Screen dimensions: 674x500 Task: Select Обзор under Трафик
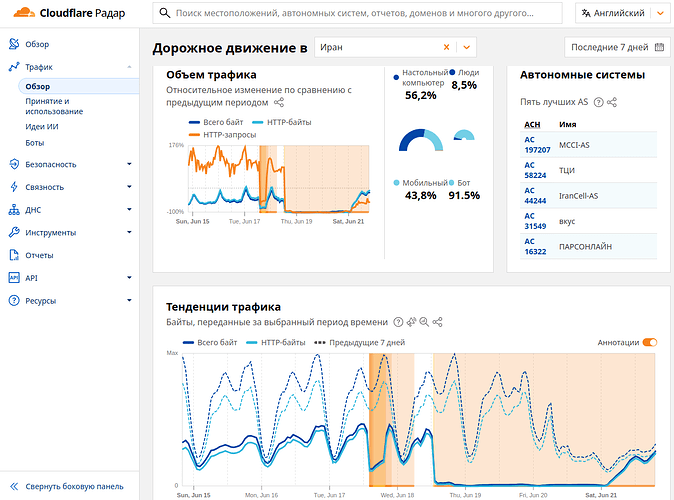(79, 86)
